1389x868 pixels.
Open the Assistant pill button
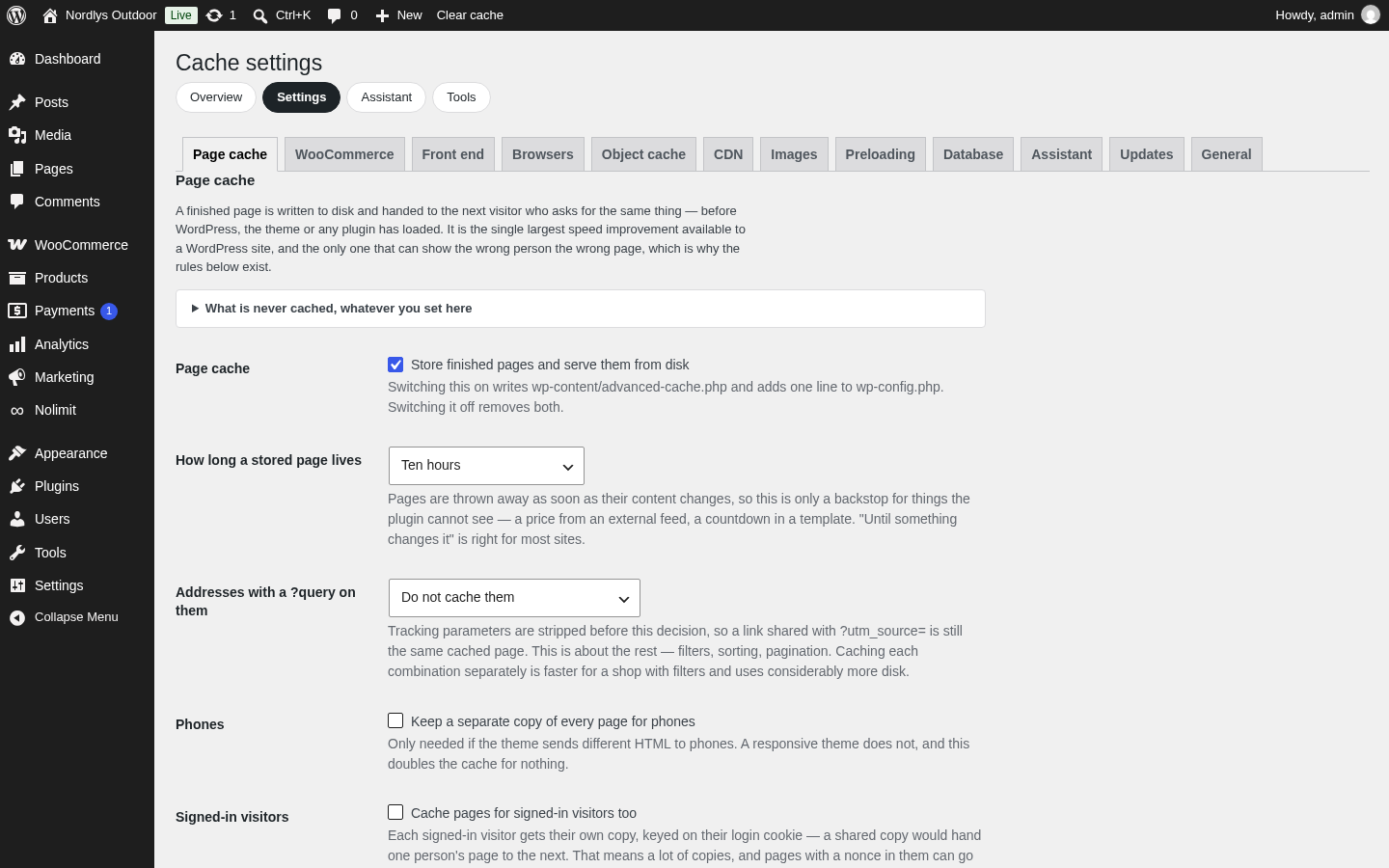[x=387, y=97]
